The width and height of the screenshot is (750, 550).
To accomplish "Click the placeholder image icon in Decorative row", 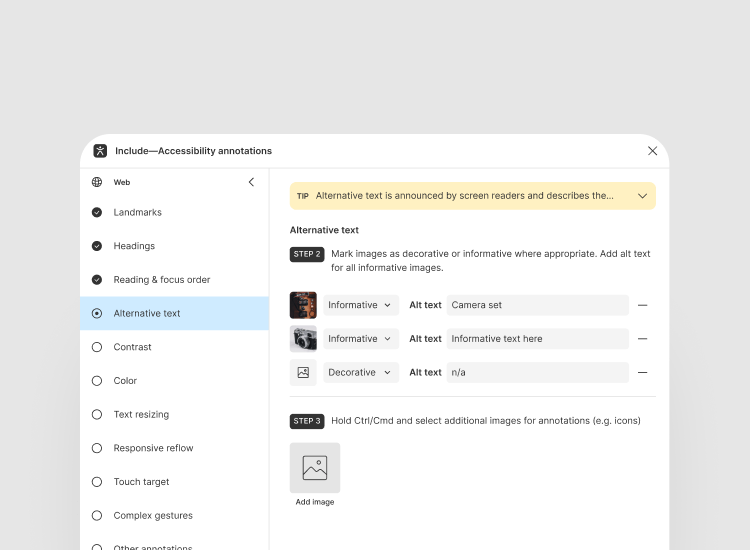I will pos(303,373).
